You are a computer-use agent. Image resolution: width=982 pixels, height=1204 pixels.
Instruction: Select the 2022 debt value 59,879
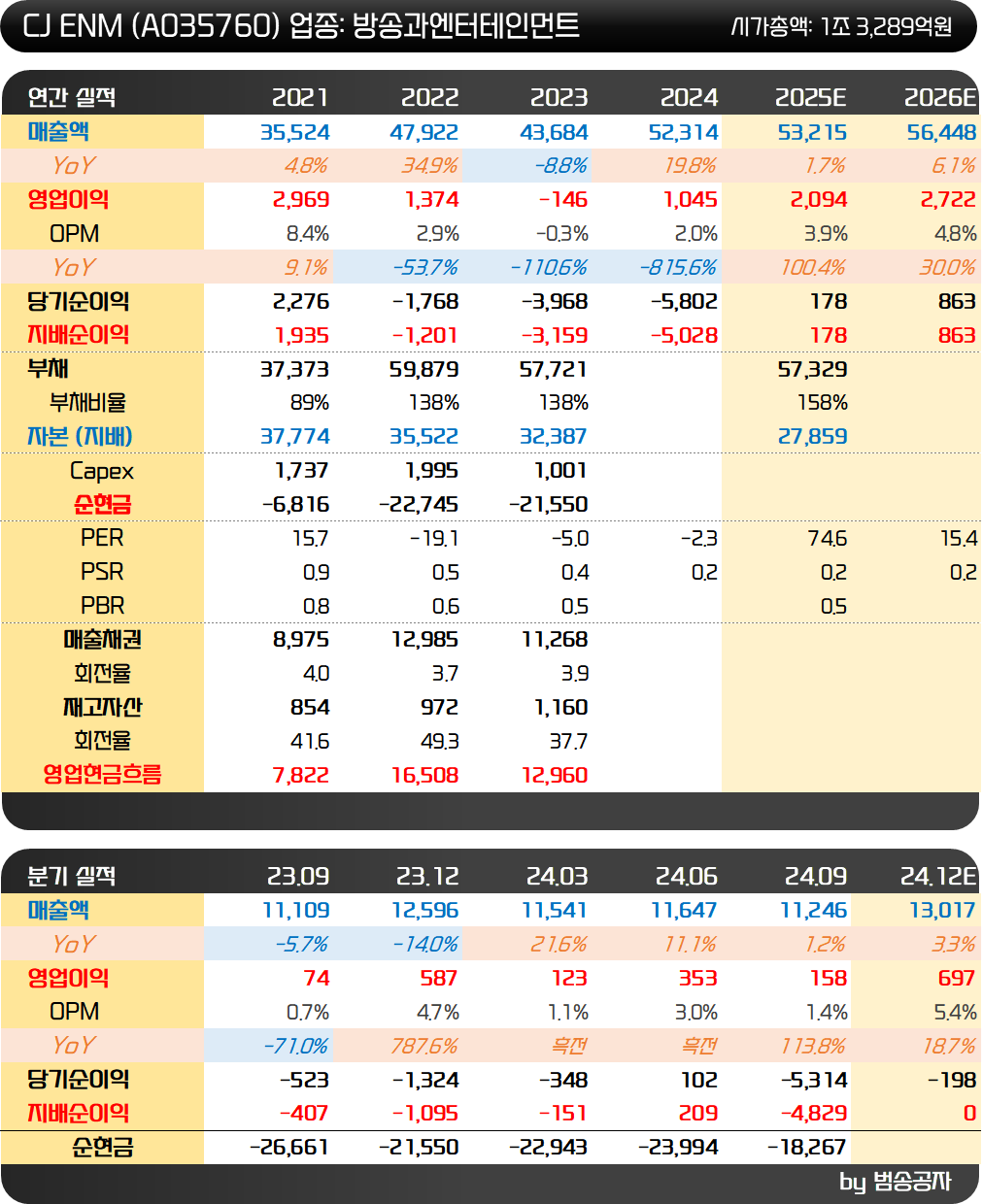click(424, 369)
